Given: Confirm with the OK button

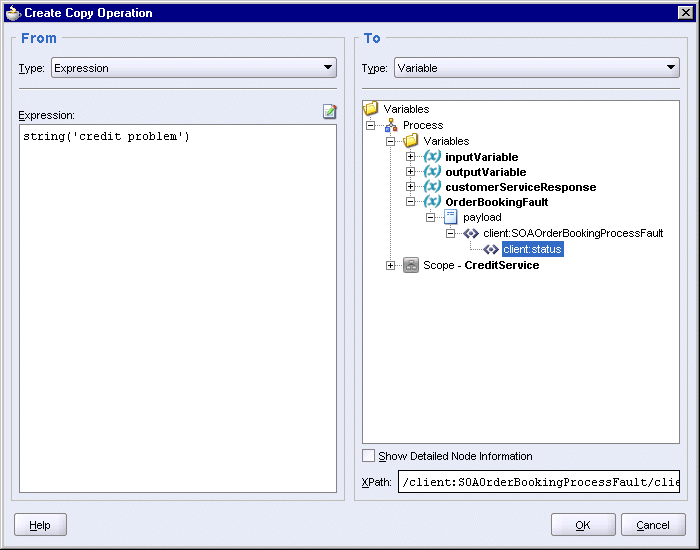Looking at the screenshot, I should click(x=583, y=525).
